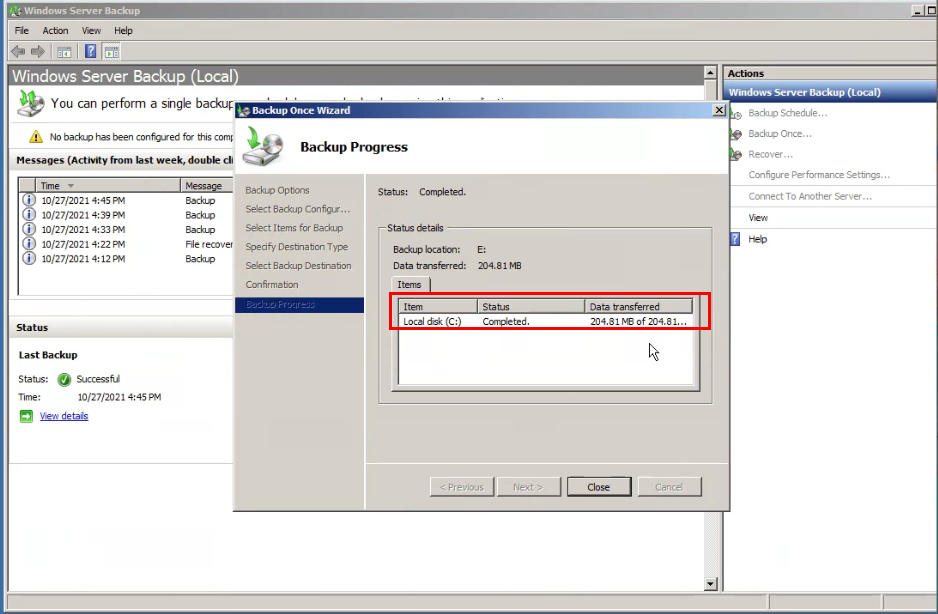This screenshot has height=614, width=938.
Task: Click Backup Schedule... in Actions pane
Action: pos(788,113)
